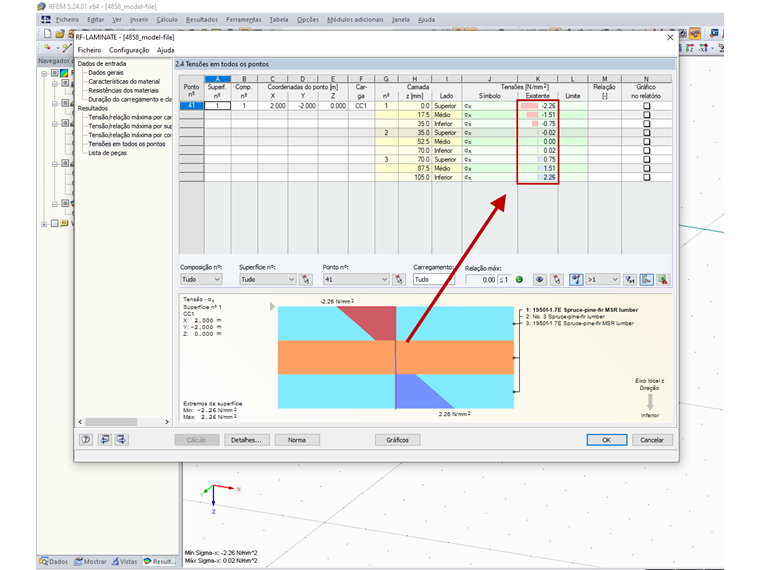
Task: Open Módulos adicionais menu in RFEM
Action: [x=355, y=20]
